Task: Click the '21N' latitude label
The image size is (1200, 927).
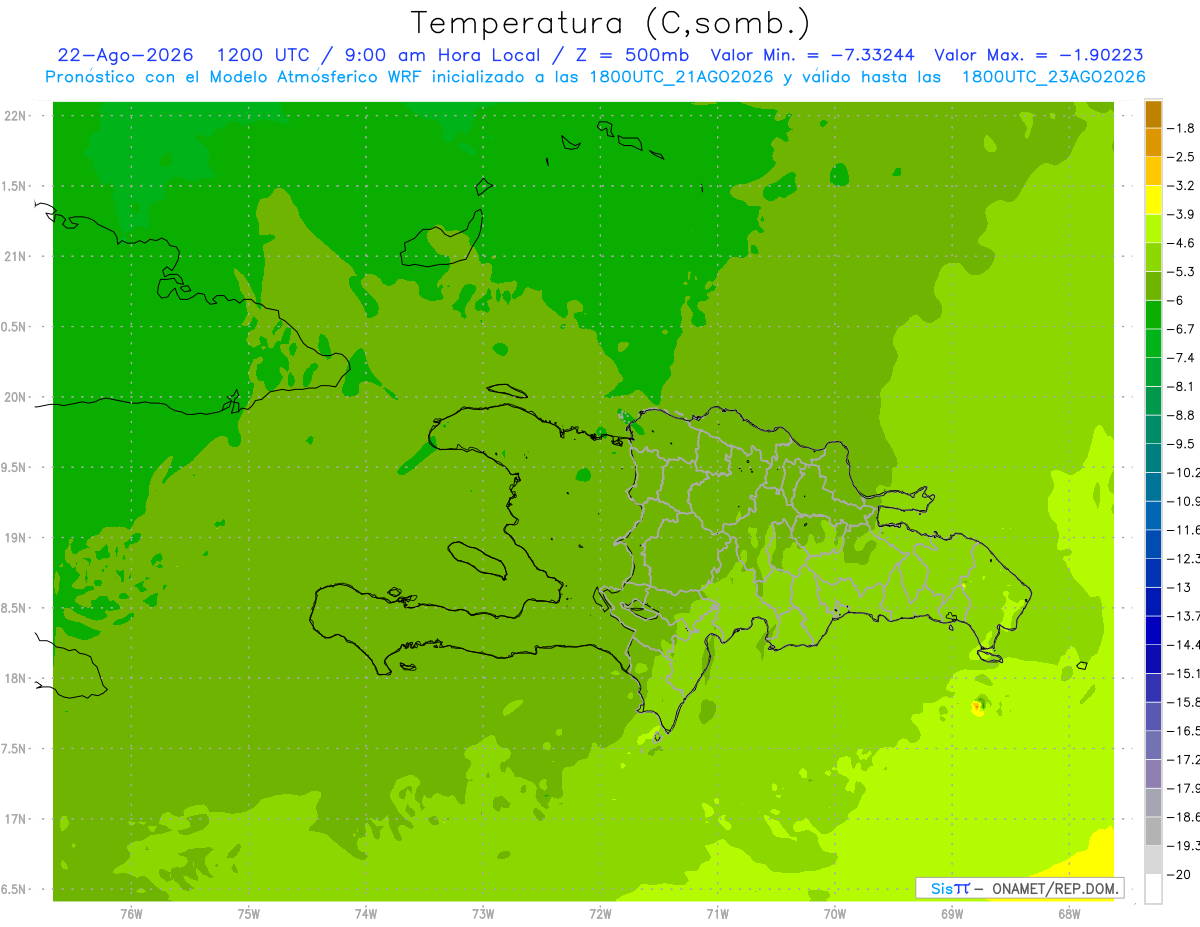Action: pos(15,257)
